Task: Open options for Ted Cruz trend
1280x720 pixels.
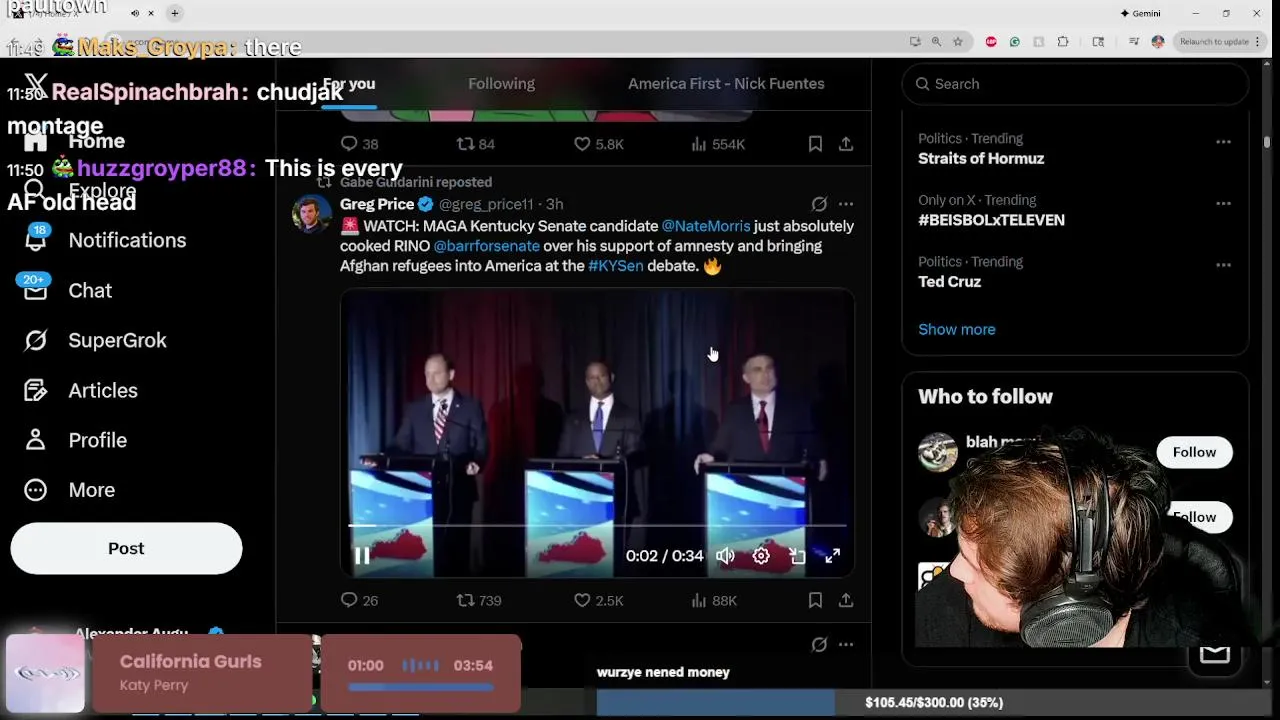Action: click(1223, 265)
